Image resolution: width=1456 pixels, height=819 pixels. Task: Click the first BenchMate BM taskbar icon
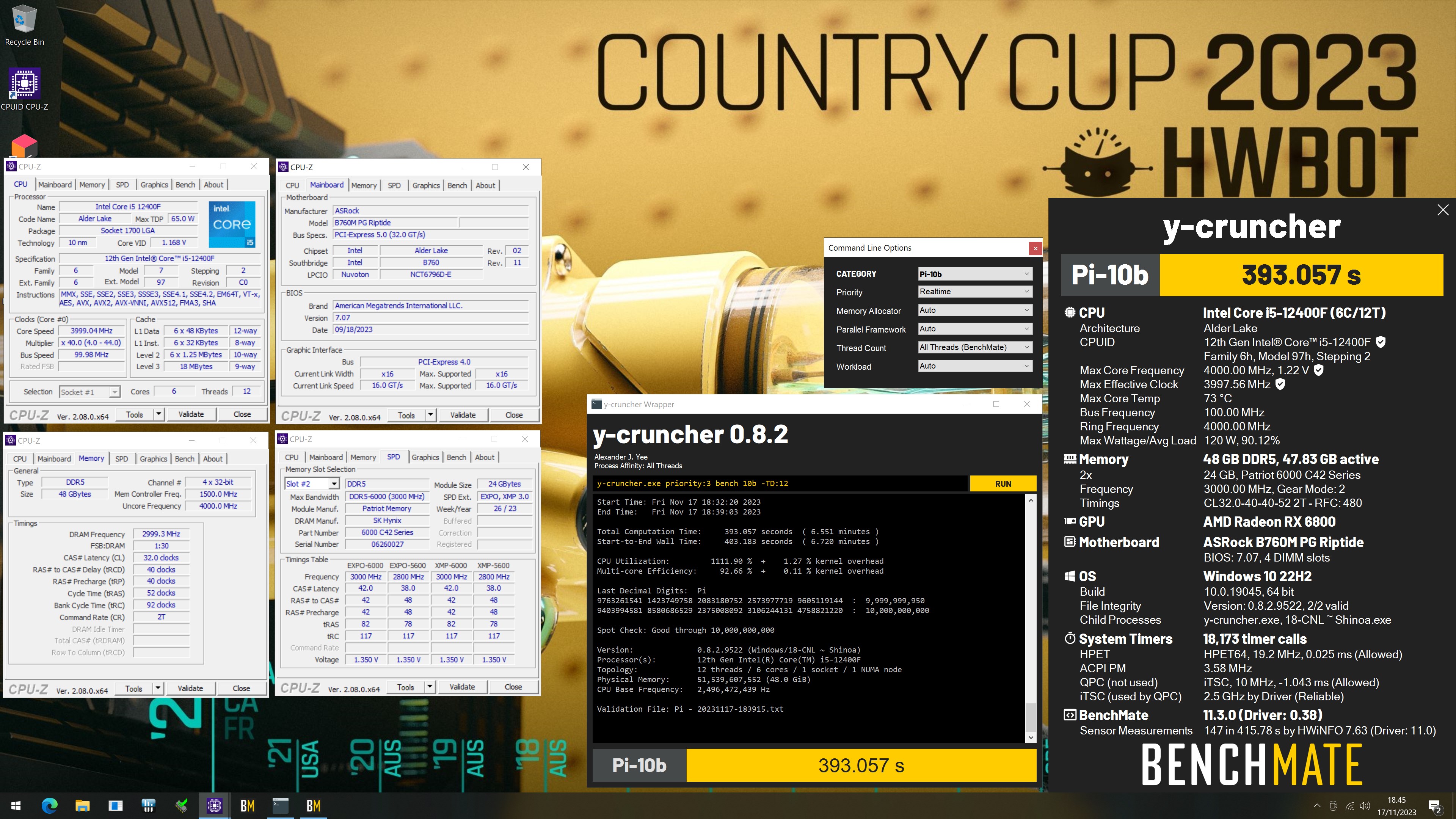(248, 805)
